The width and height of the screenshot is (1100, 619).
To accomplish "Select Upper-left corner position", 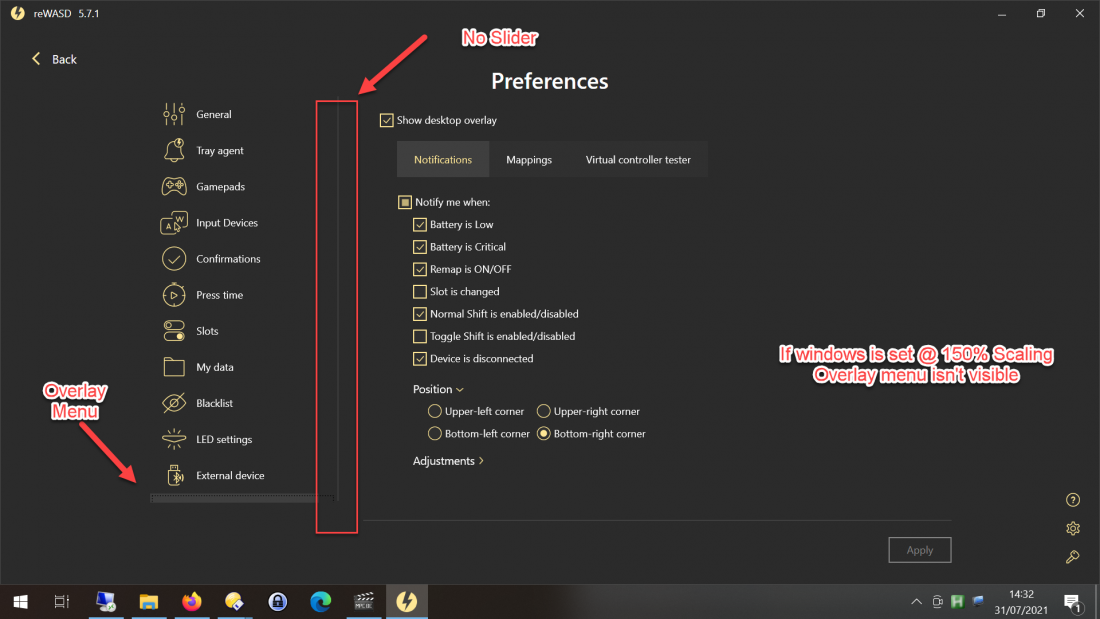I will [x=435, y=411].
